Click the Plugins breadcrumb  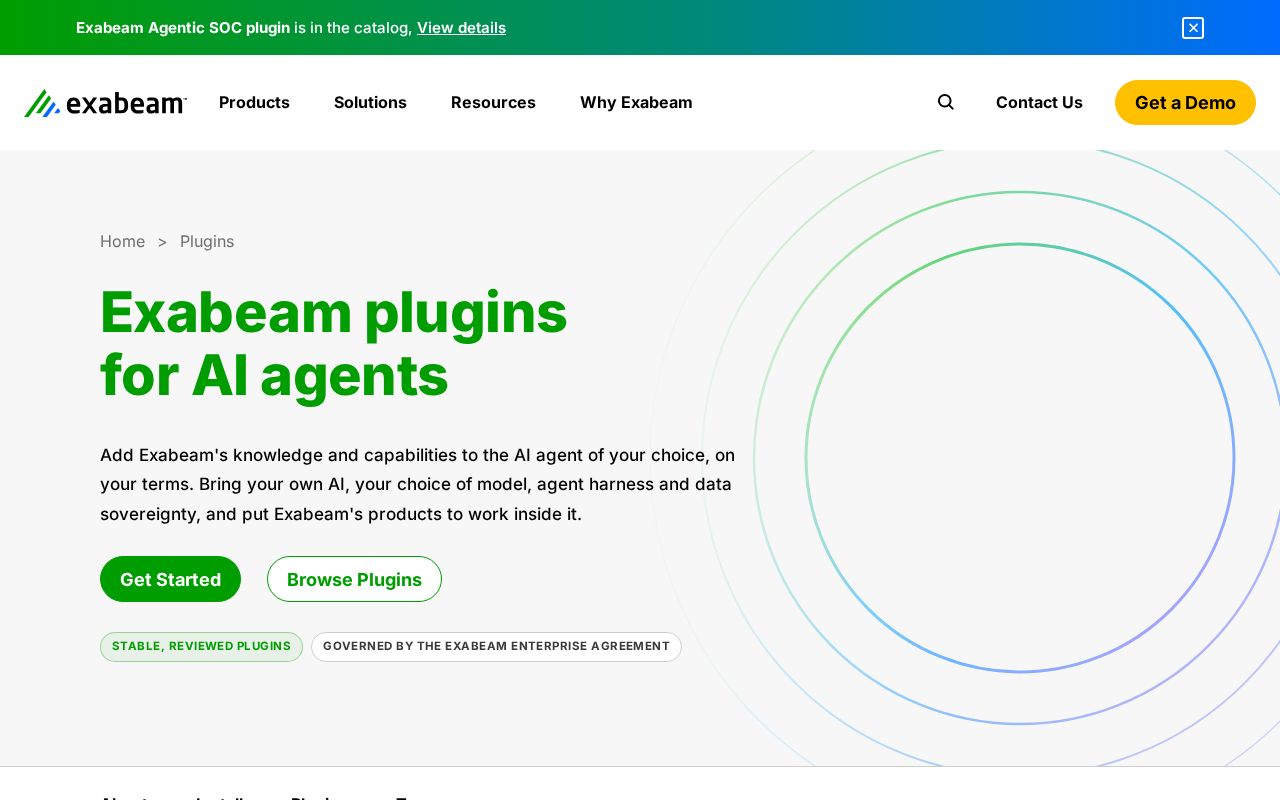click(207, 241)
